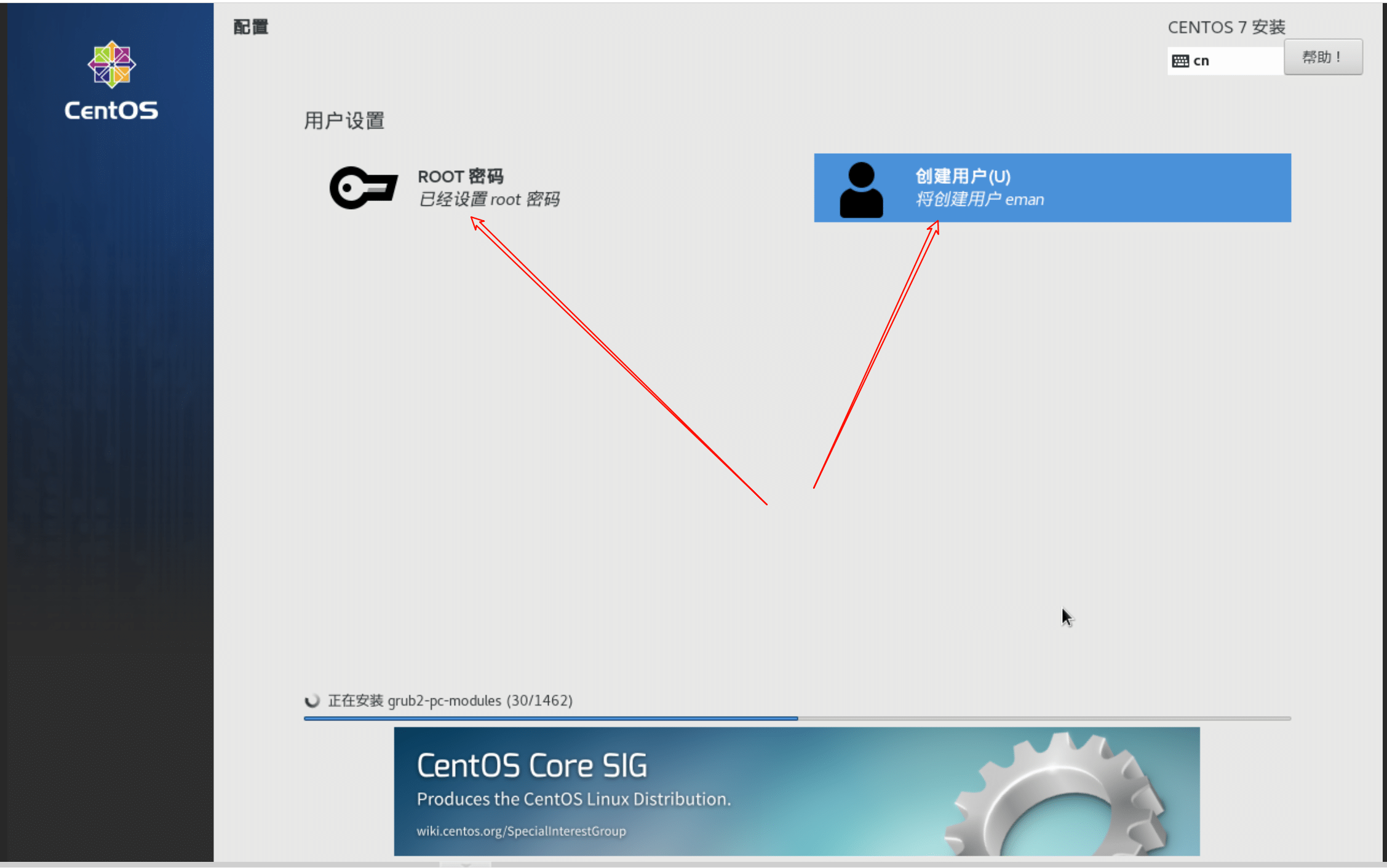This screenshot has width=1387, height=868.
Task: Click the CENTOS 7 安装 title
Action: [1226, 27]
